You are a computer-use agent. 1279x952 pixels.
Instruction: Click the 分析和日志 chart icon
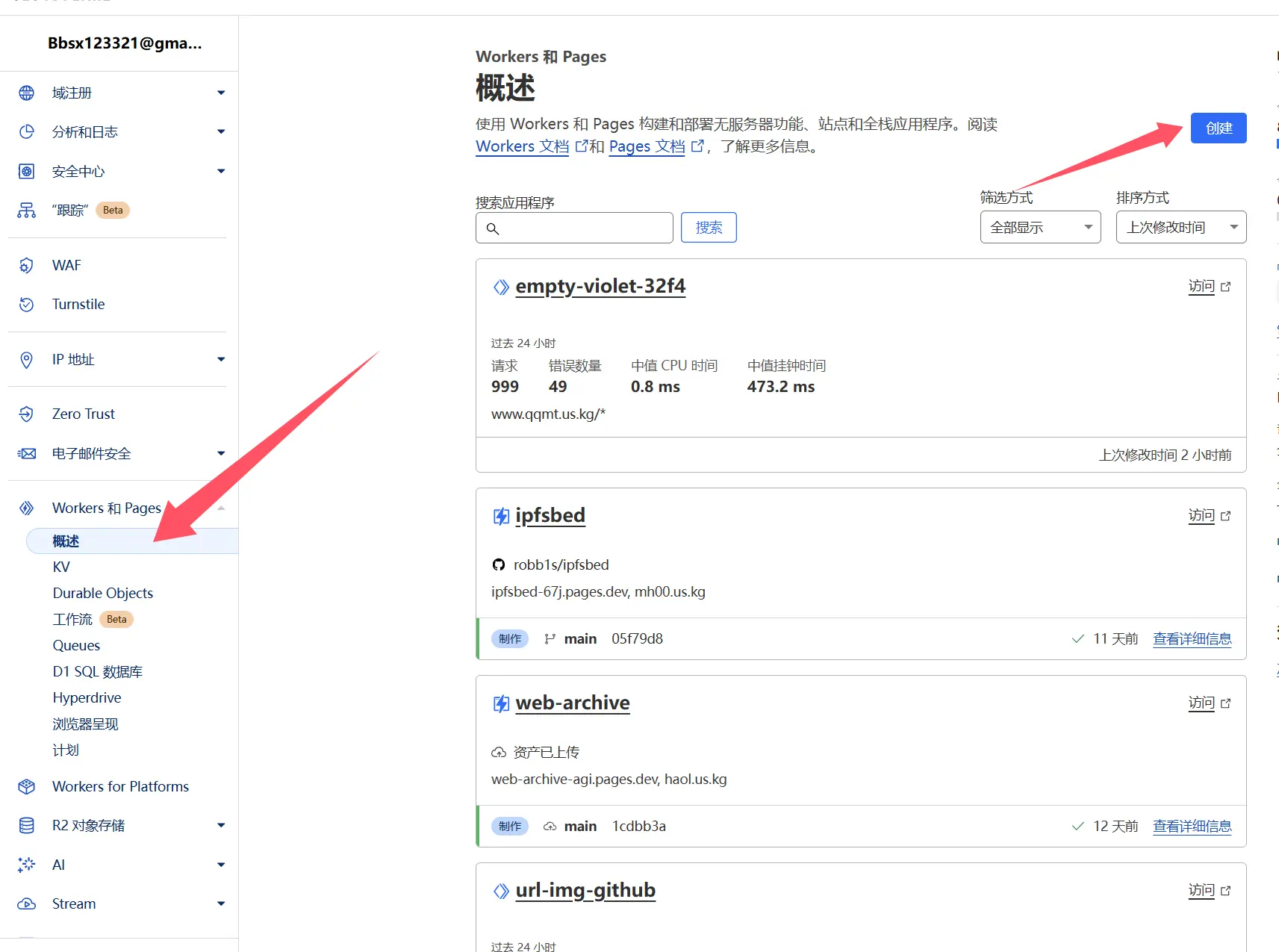pyautogui.click(x=27, y=131)
